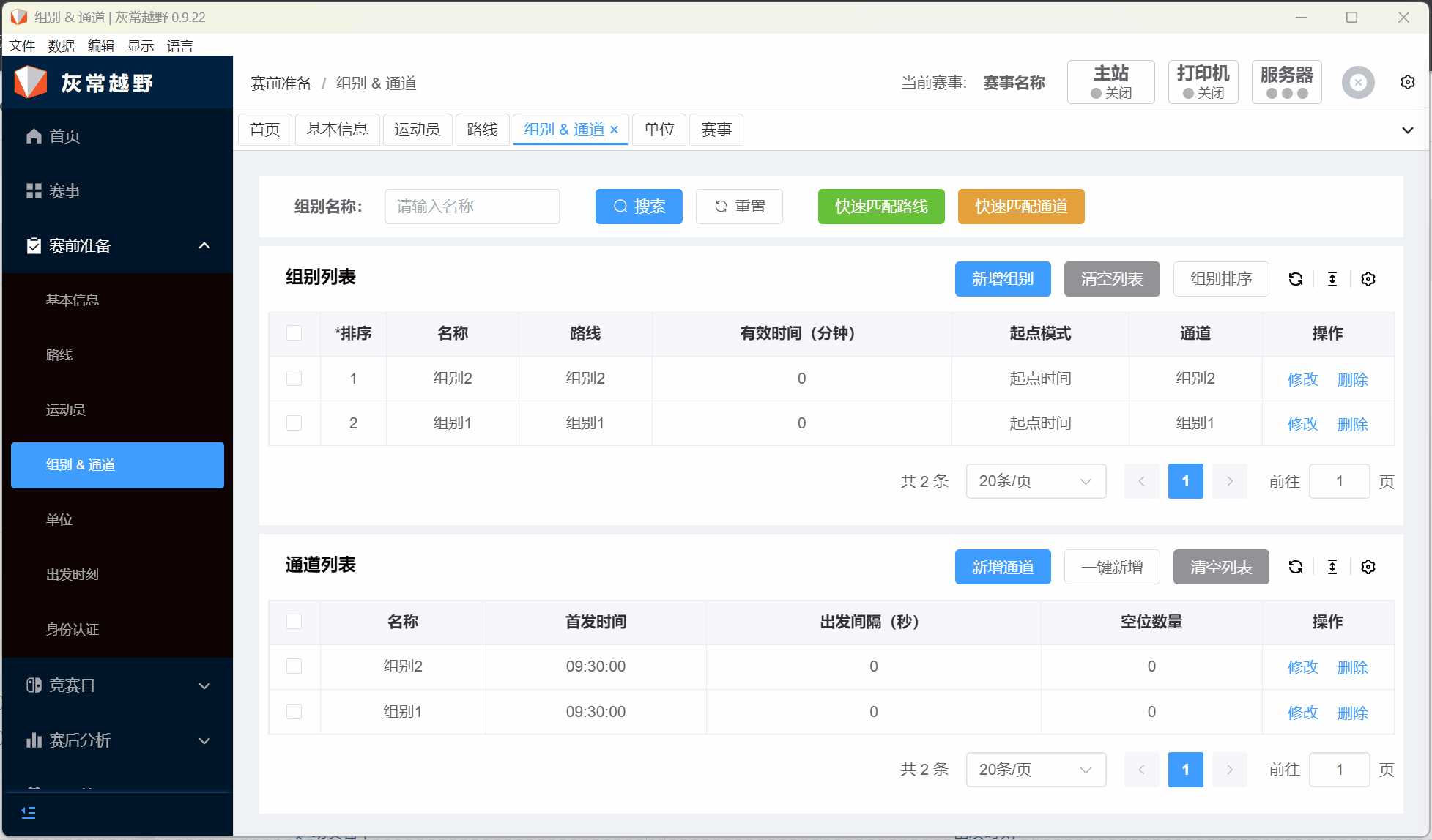Click 新增通道 button
The image size is (1432, 840).
pos(1002,567)
